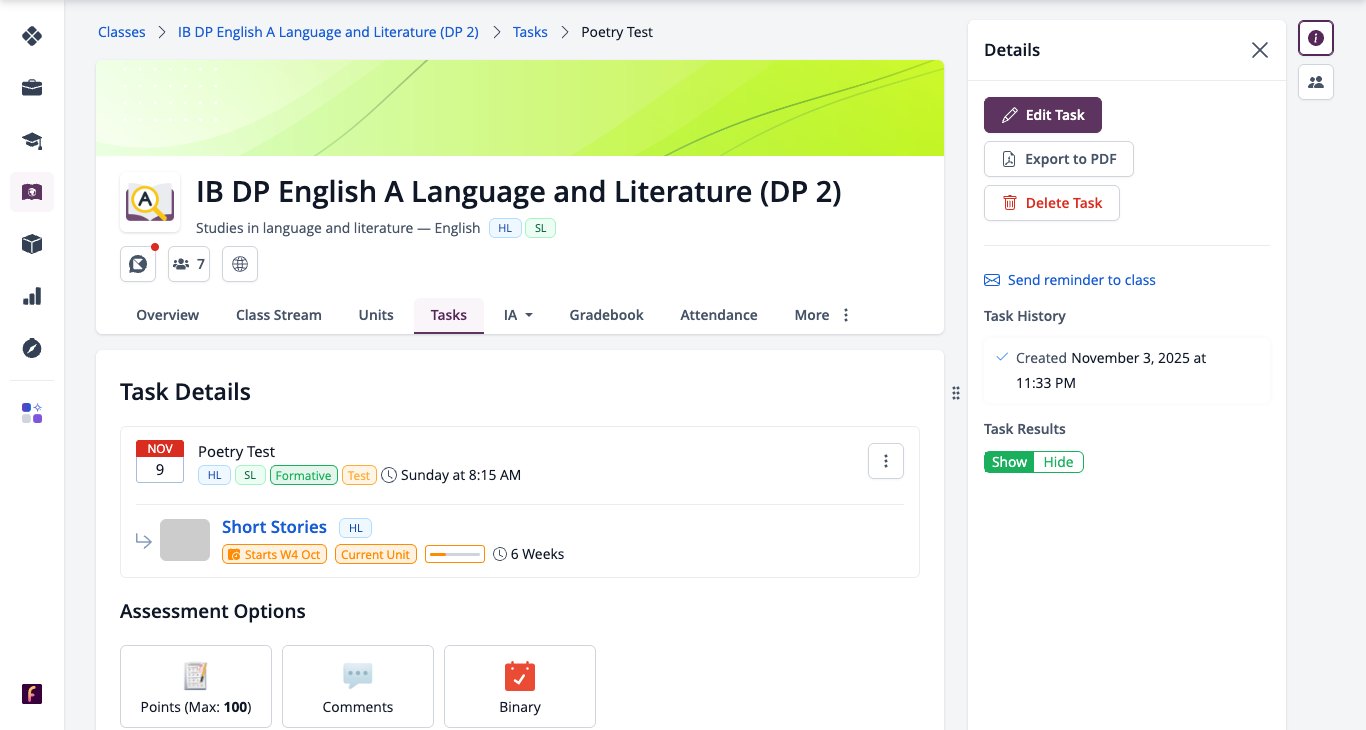The image size is (1366, 730).
Task: Switch to the Class Stream tab
Action: click(x=279, y=315)
